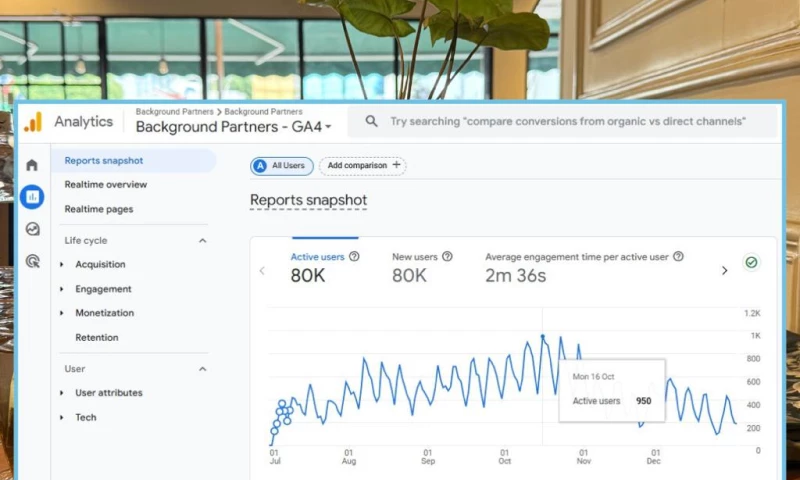Click the help icon beside Active users
The height and width of the screenshot is (480, 800).
(x=354, y=257)
